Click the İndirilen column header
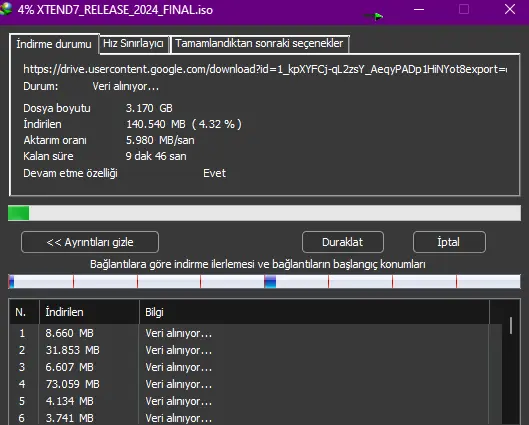529x425 pixels. pos(89,312)
